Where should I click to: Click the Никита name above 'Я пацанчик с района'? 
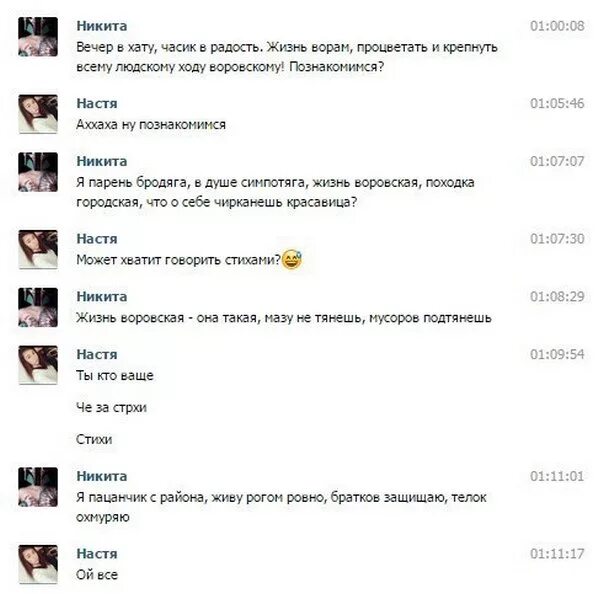pos(102,476)
